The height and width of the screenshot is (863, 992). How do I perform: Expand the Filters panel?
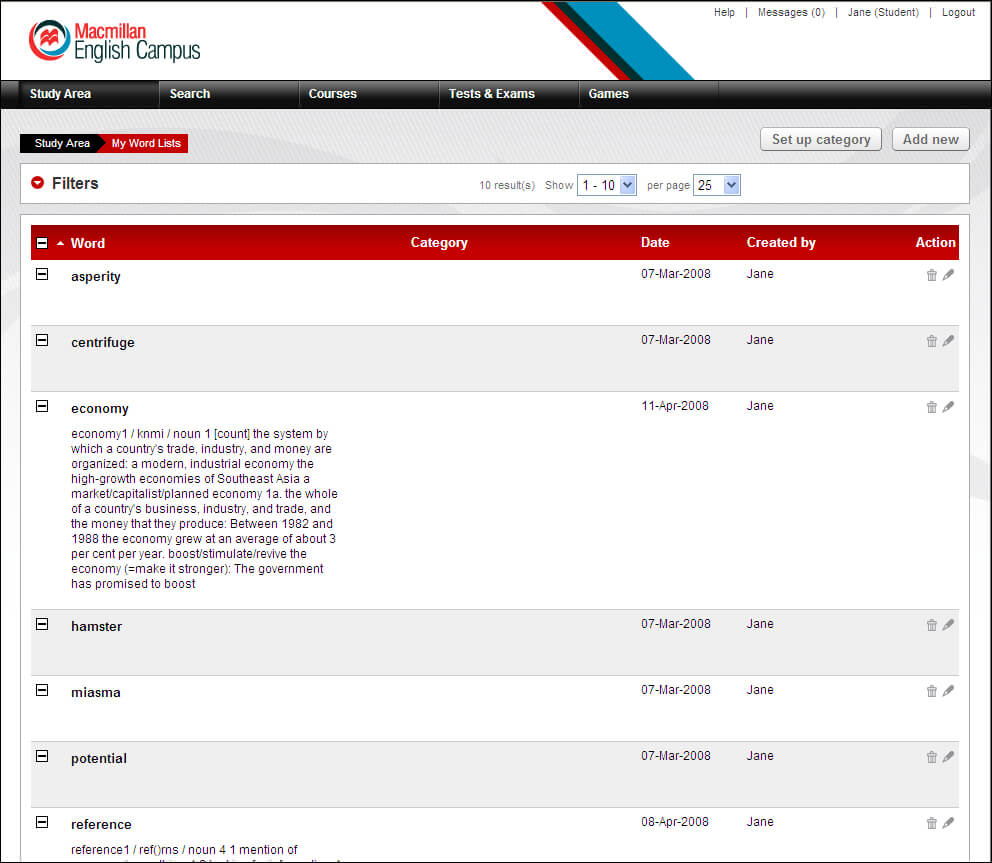coord(38,183)
